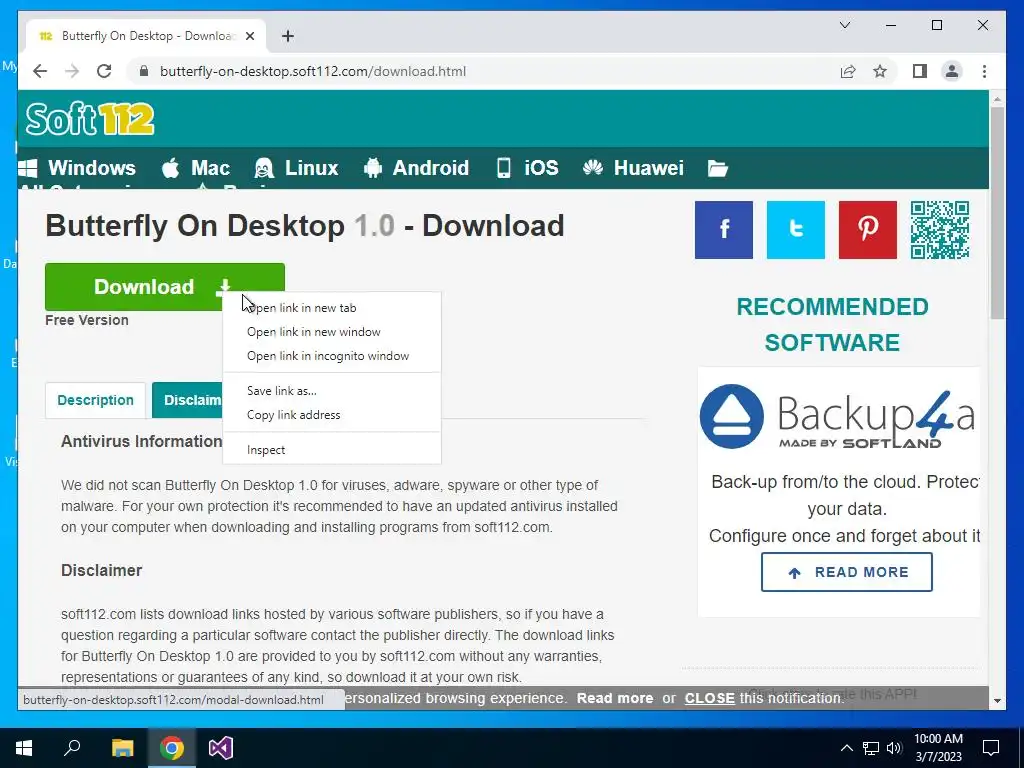Click the Backup4all logo banner

838,417
